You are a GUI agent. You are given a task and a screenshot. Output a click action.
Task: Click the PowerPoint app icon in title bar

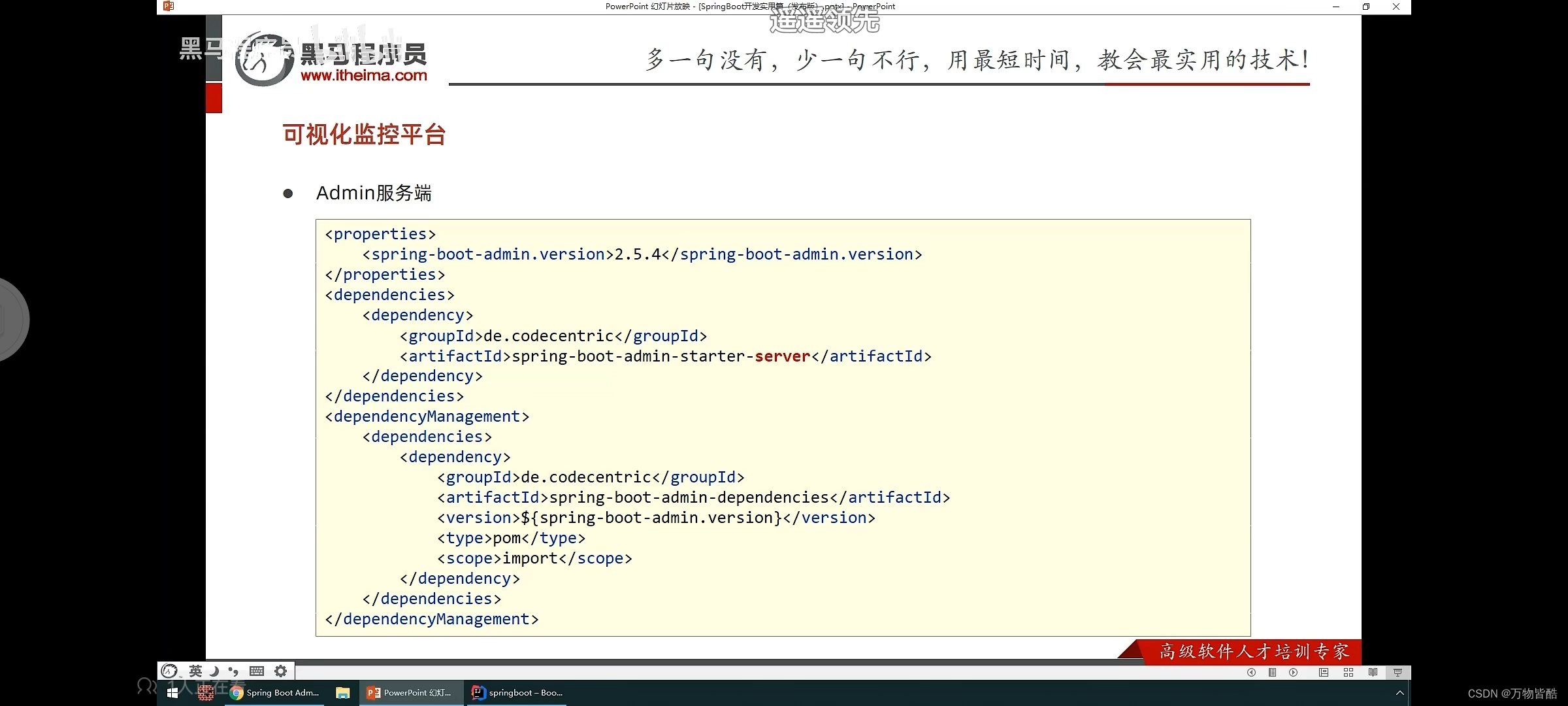(169, 6)
